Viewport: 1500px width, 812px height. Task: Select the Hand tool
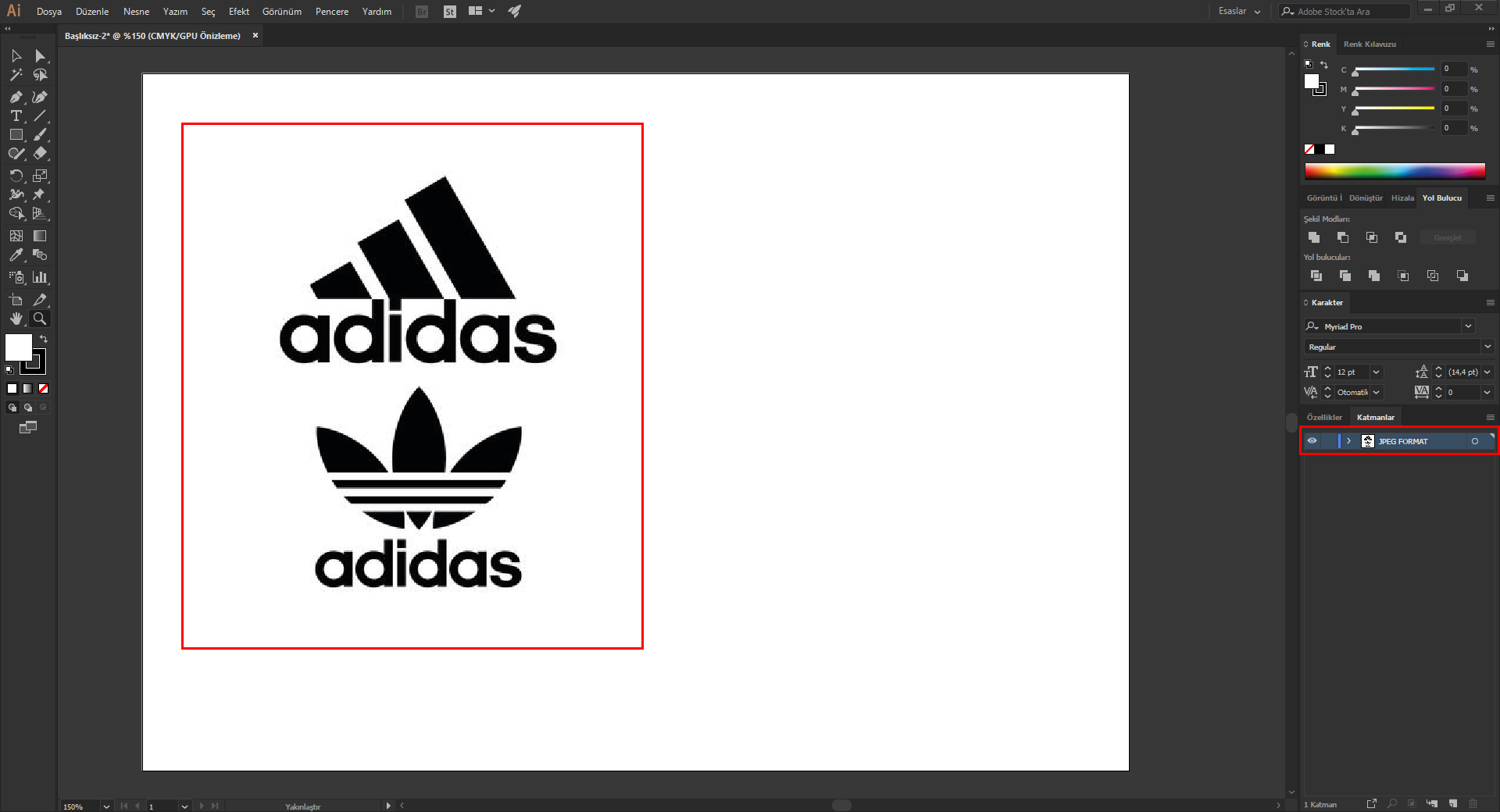point(16,319)
